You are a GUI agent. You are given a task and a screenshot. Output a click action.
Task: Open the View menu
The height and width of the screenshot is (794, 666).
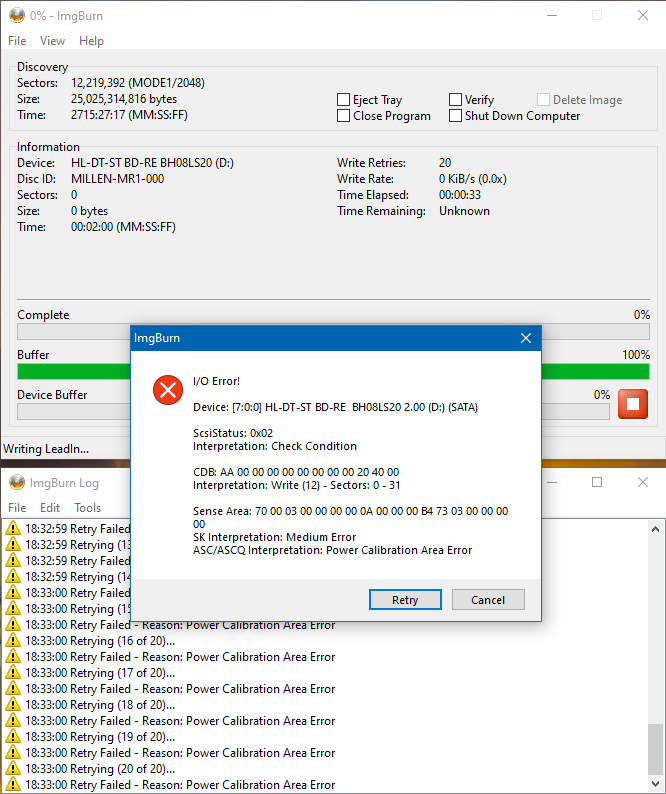tap(53, 41)
